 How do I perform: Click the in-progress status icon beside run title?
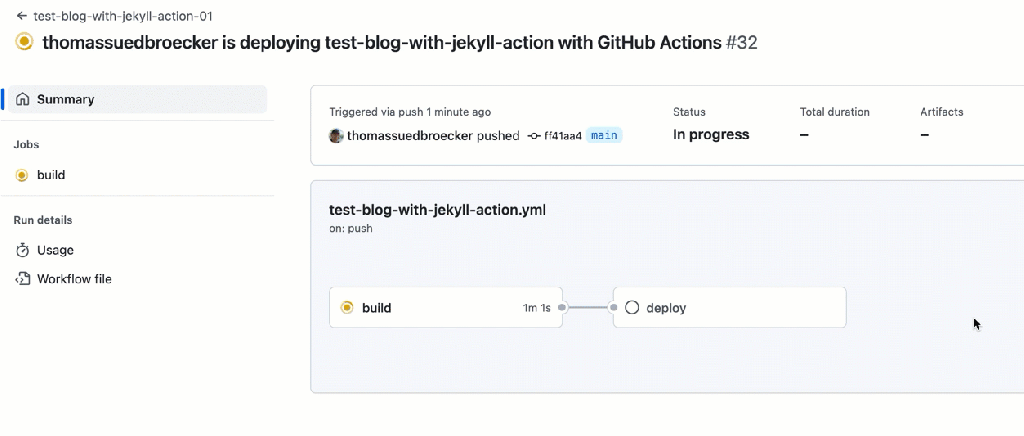[x=24, y=43]
